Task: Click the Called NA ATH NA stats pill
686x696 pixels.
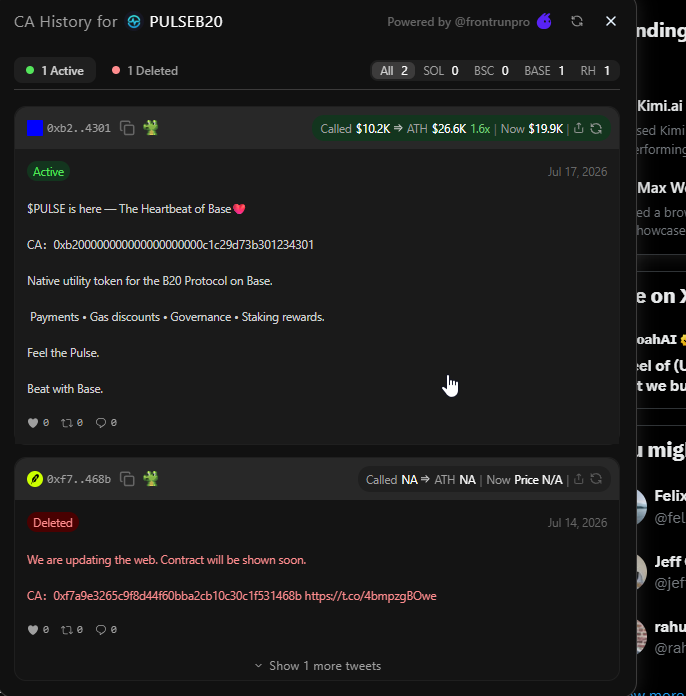Action: 484,479
